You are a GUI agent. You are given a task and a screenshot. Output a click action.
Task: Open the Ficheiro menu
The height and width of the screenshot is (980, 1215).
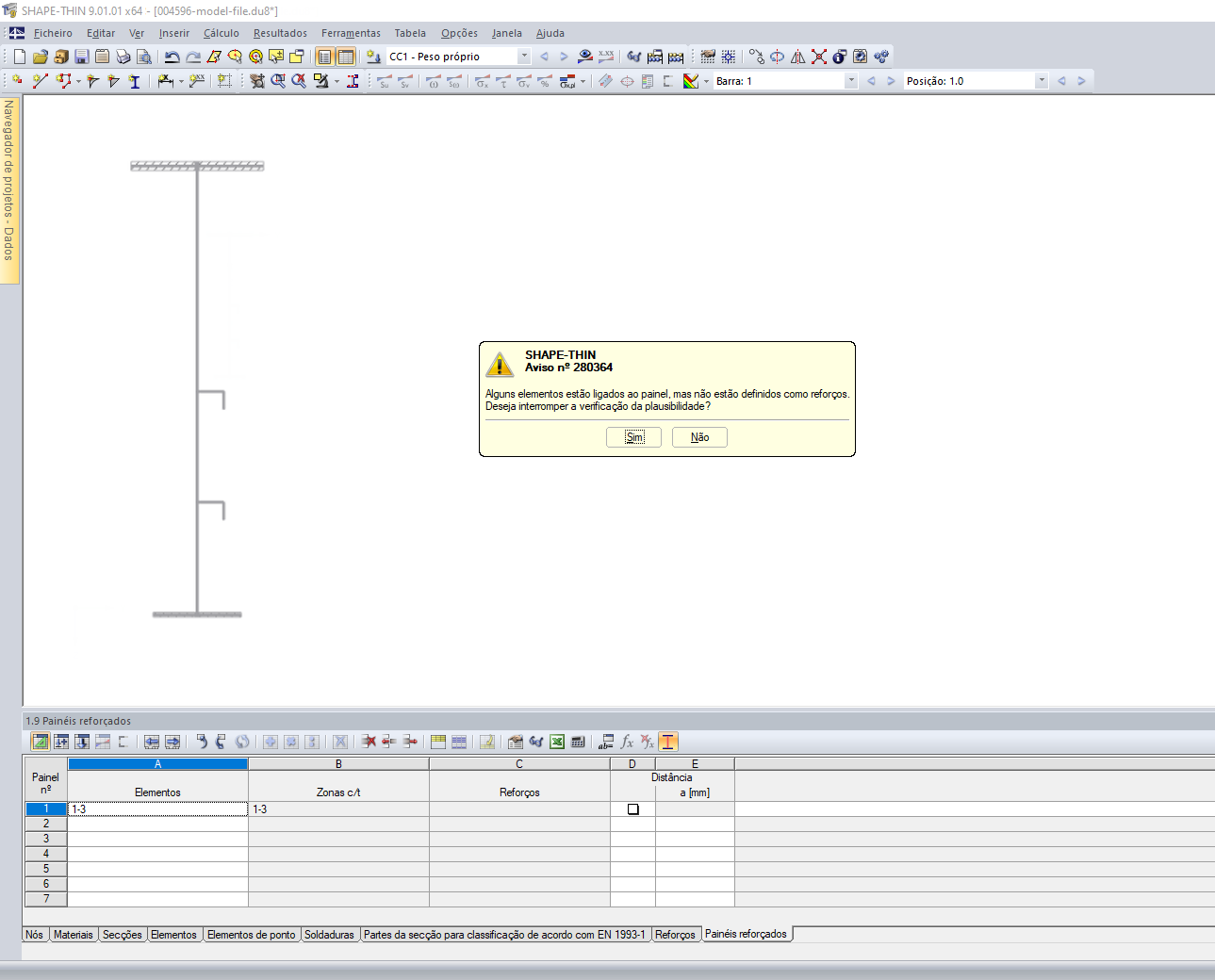pos(53,33)
